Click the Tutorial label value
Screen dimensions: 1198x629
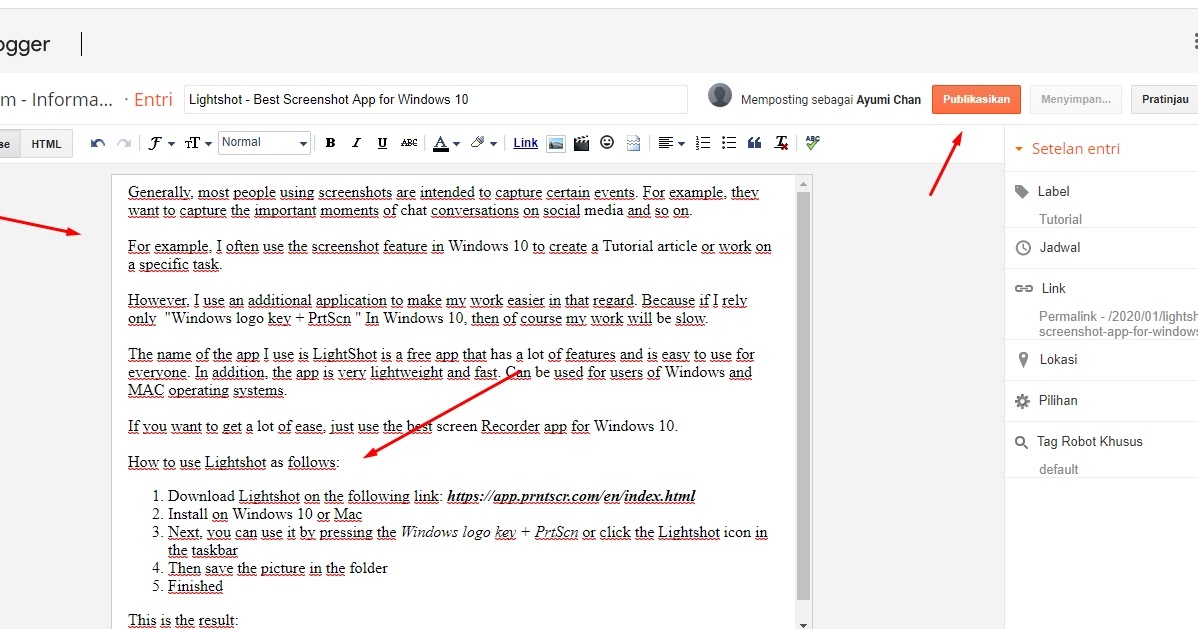[x=1060, y=219]
